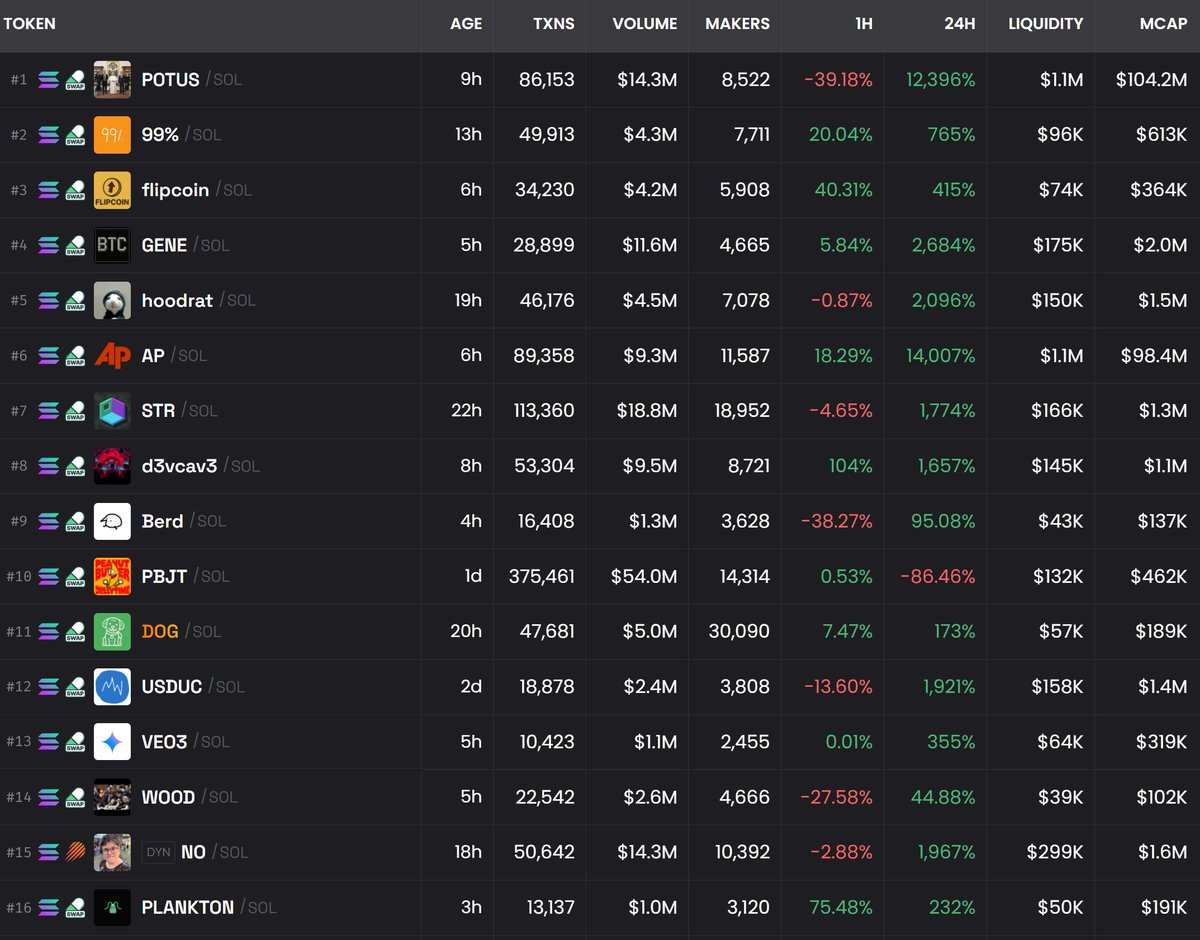Sort by 24H change header
The height and width of the screenshot is (940, 1200).
[960, 24]
